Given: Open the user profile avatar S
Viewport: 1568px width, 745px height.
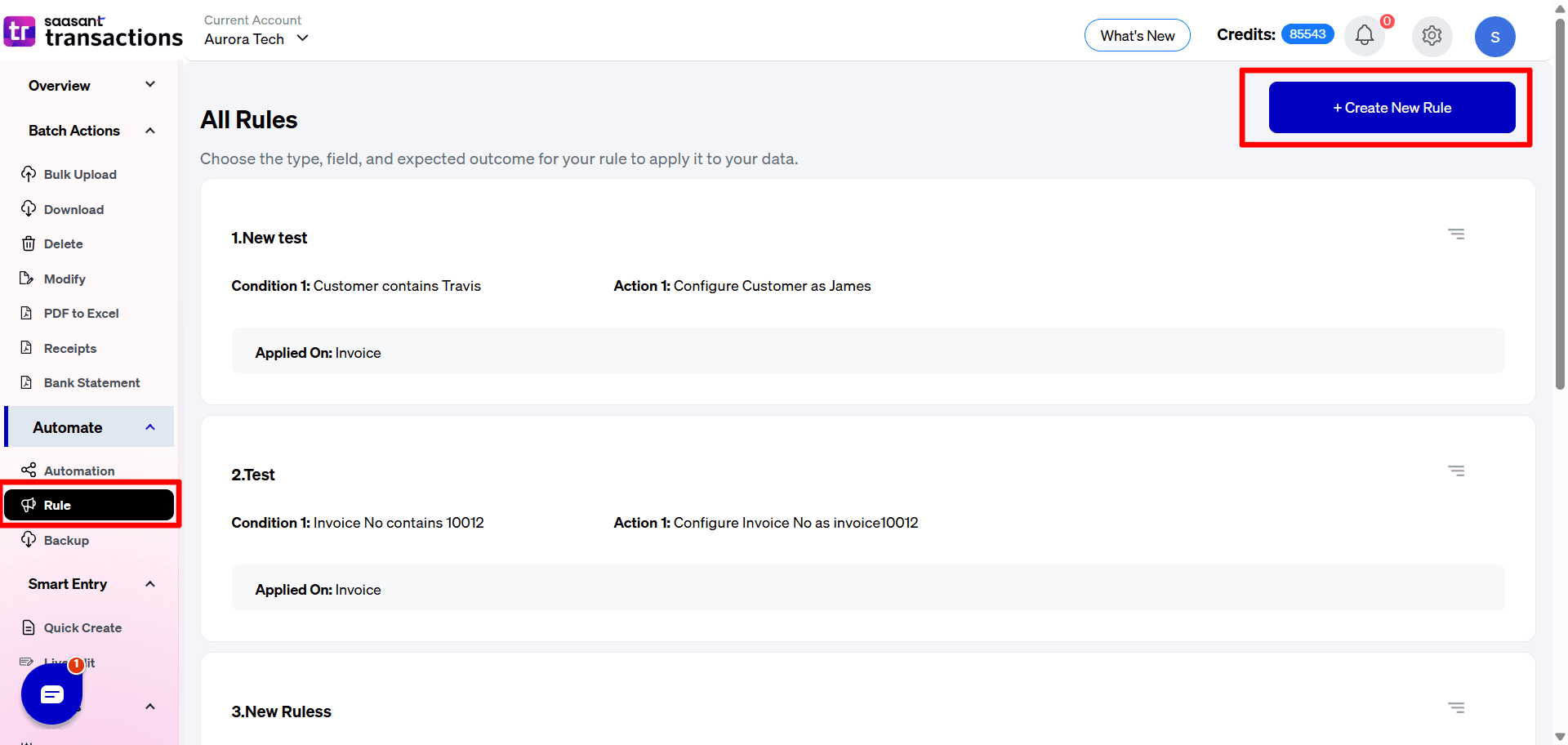Looking at the screenshot, I should point(1495,37).
